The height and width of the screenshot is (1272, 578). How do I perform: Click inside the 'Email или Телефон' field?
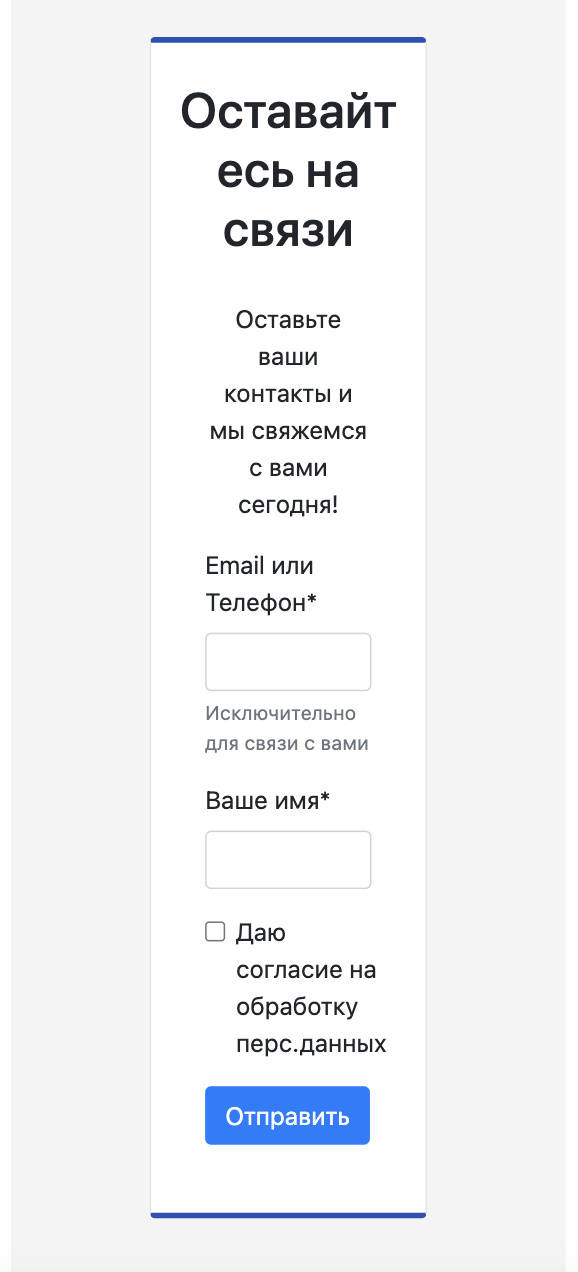(x=288, y=661)
